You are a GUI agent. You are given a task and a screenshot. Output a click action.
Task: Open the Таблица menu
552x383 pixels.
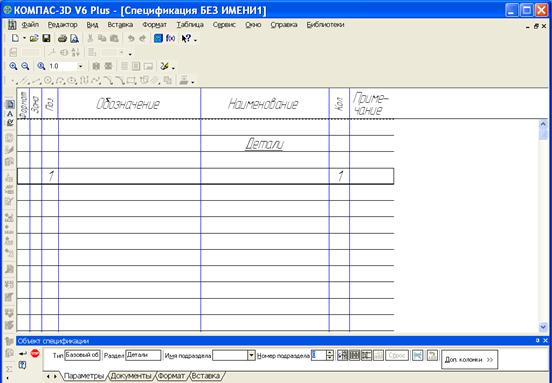(x=190, y=25)
